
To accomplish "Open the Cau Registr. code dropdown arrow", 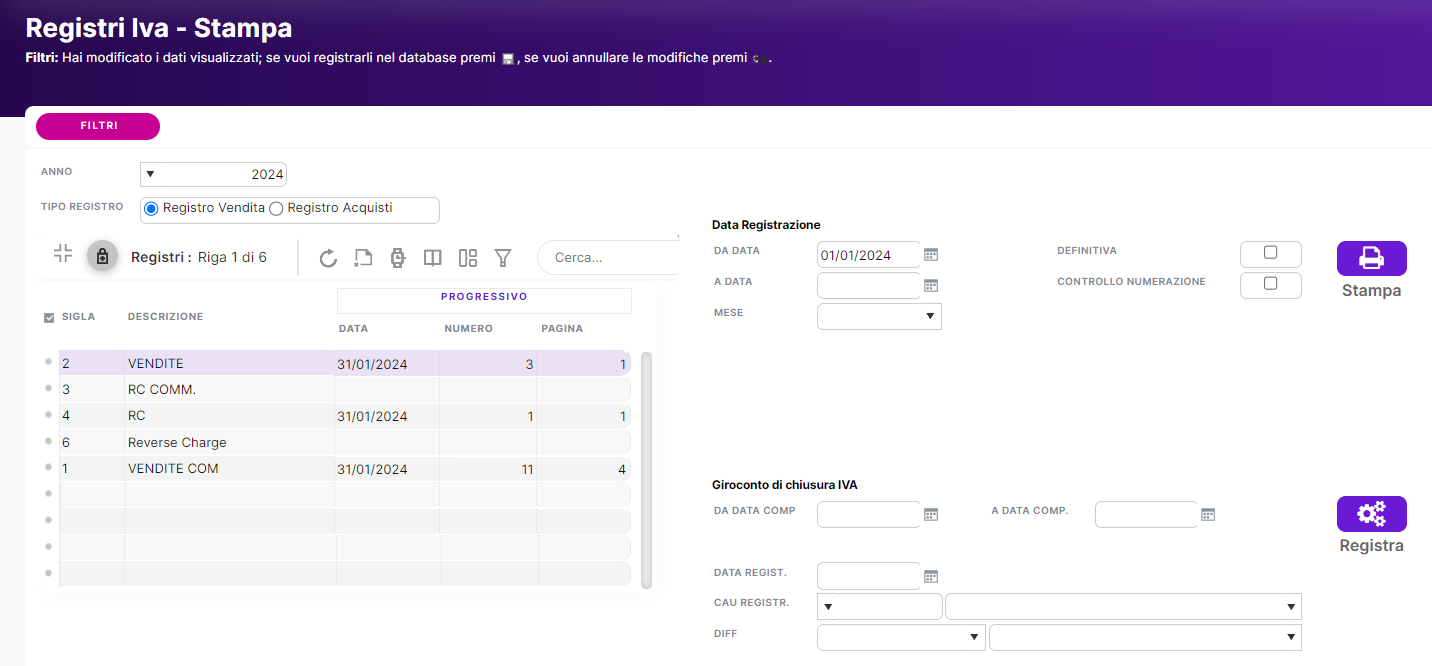I will point(829,607).
